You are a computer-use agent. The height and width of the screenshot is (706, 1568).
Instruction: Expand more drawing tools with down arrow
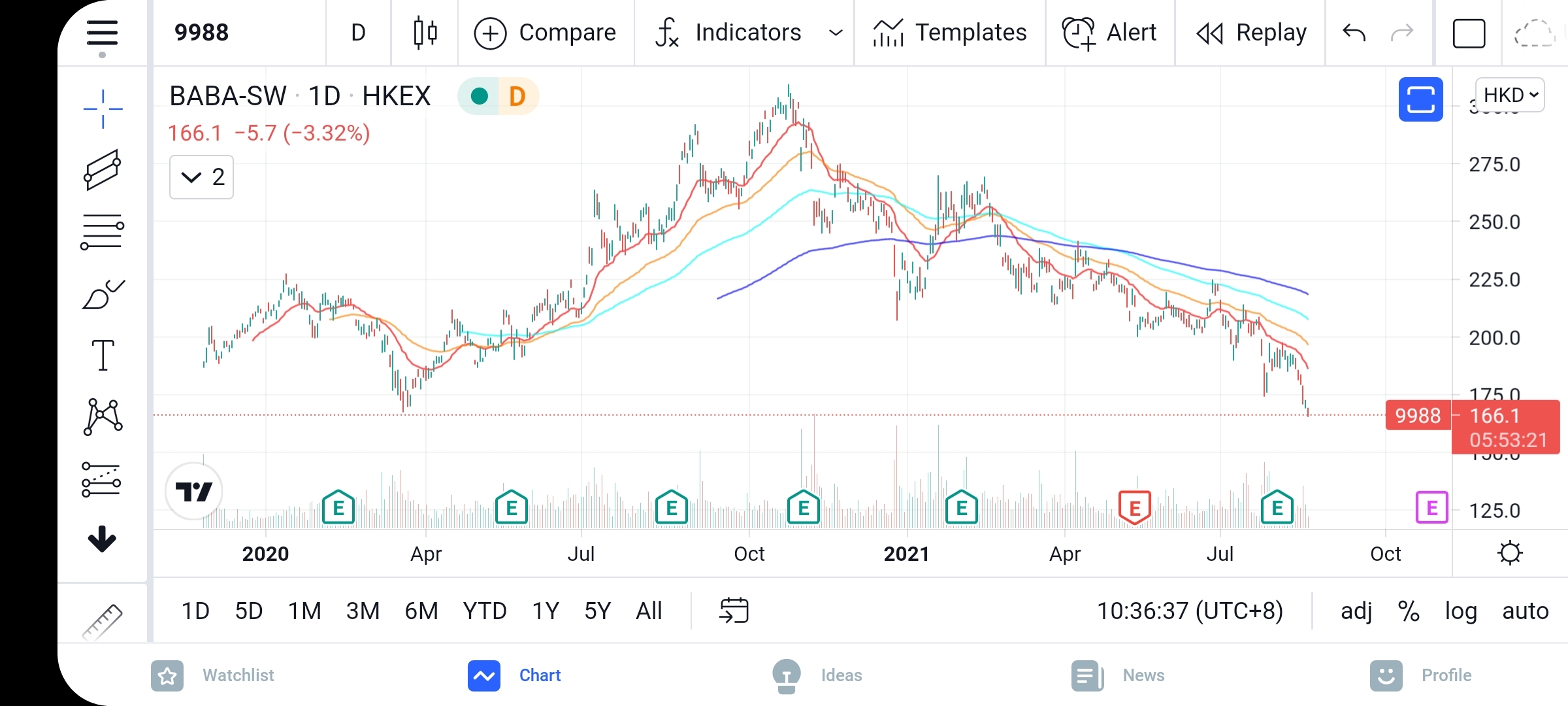[x=102, y=539]
